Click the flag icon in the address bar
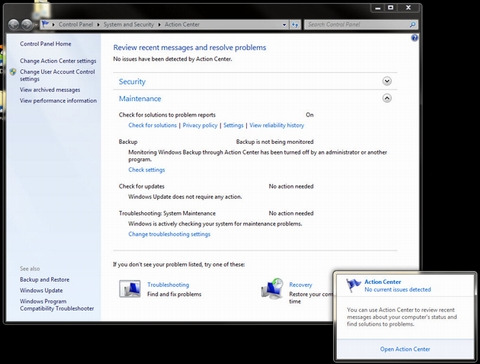 coord(45,24)
